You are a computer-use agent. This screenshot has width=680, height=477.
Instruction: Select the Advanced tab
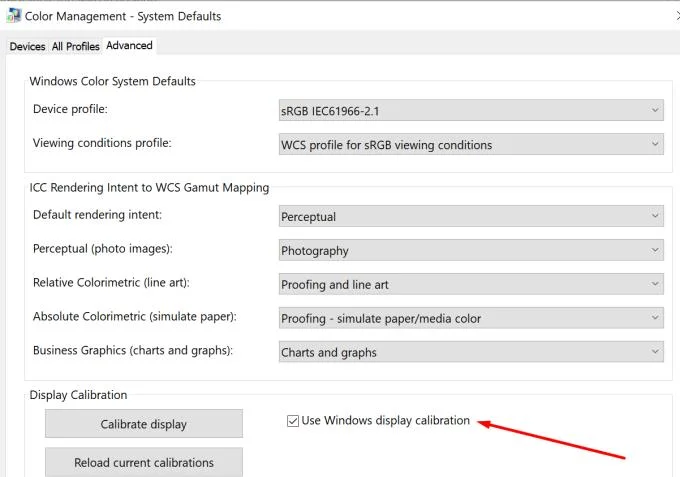click(129, 46)
